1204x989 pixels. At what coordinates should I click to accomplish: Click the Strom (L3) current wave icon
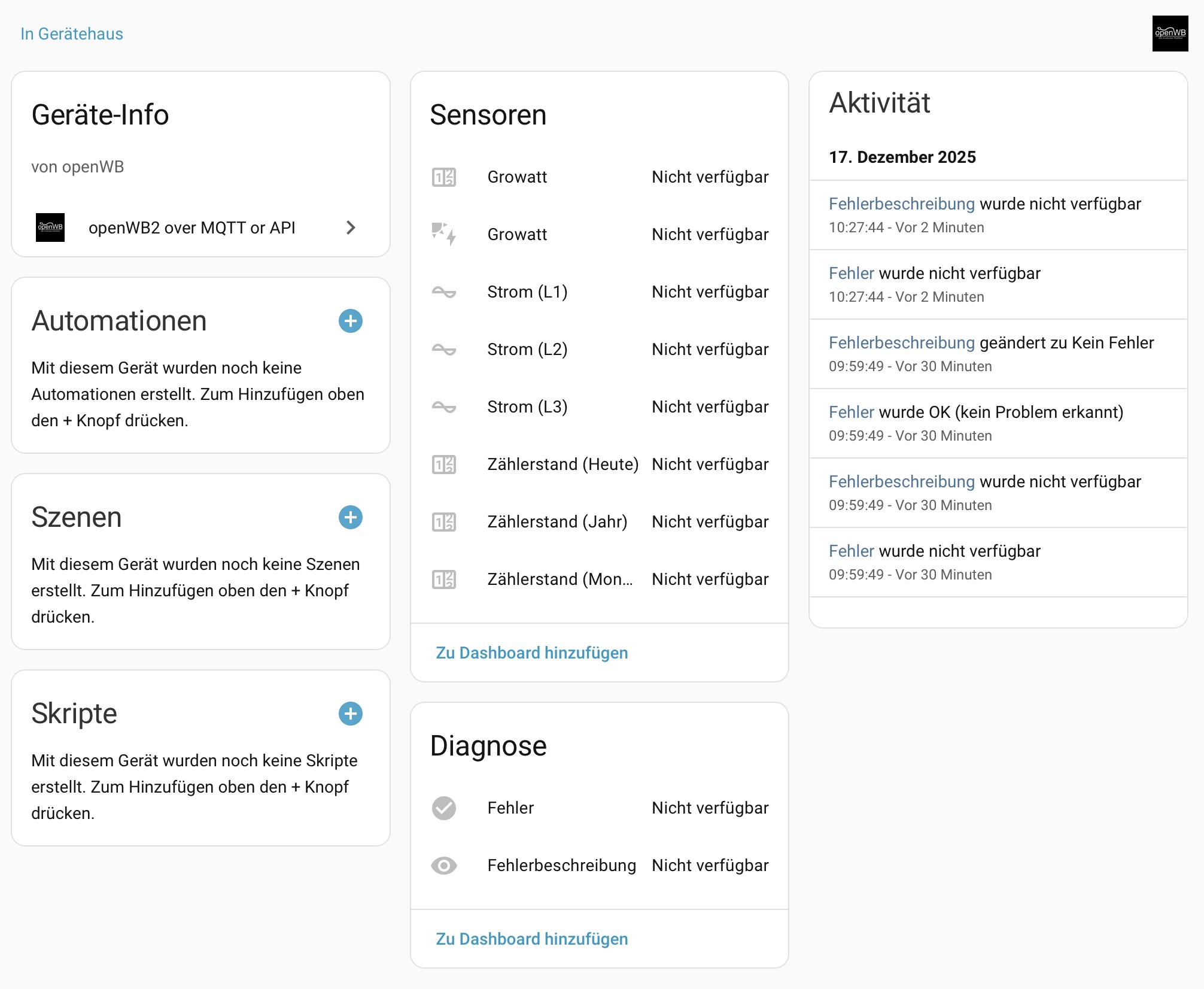(444, 407)
